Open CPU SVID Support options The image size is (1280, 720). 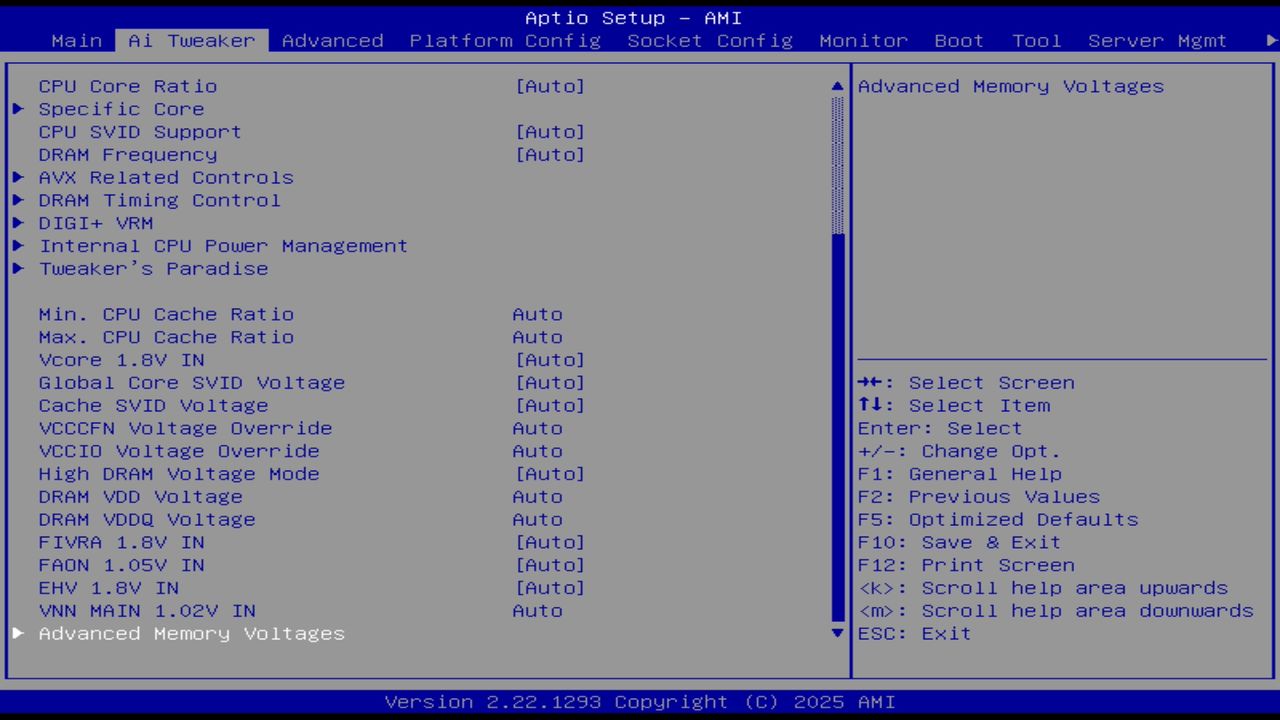(551, 131)
